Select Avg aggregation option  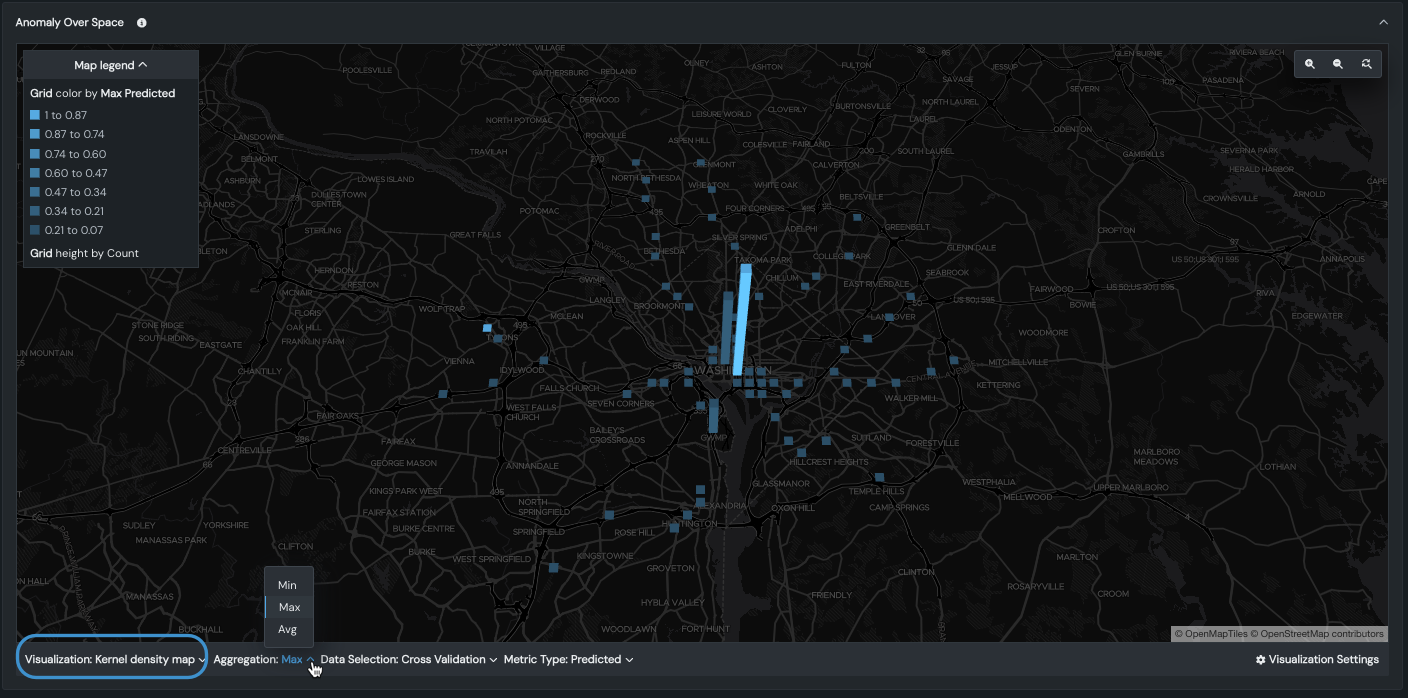tap(288, 629)
